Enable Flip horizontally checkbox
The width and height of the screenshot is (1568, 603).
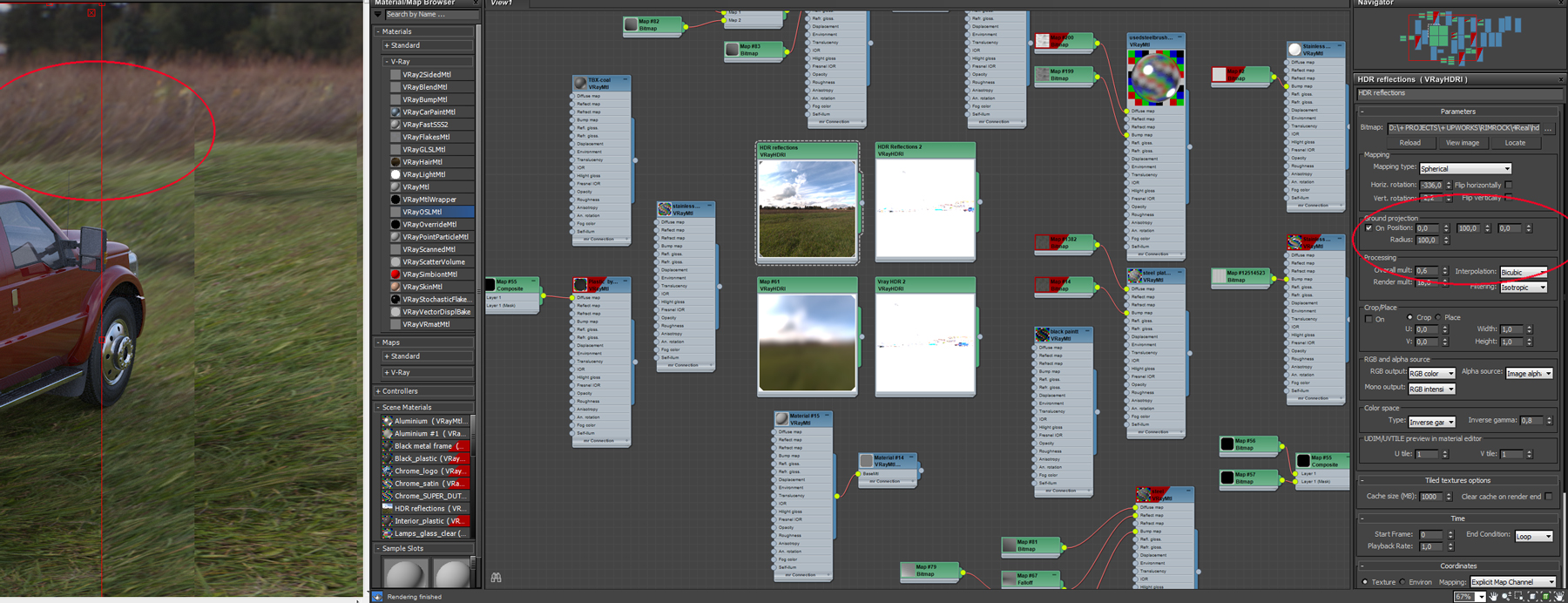click(1509, 185)
